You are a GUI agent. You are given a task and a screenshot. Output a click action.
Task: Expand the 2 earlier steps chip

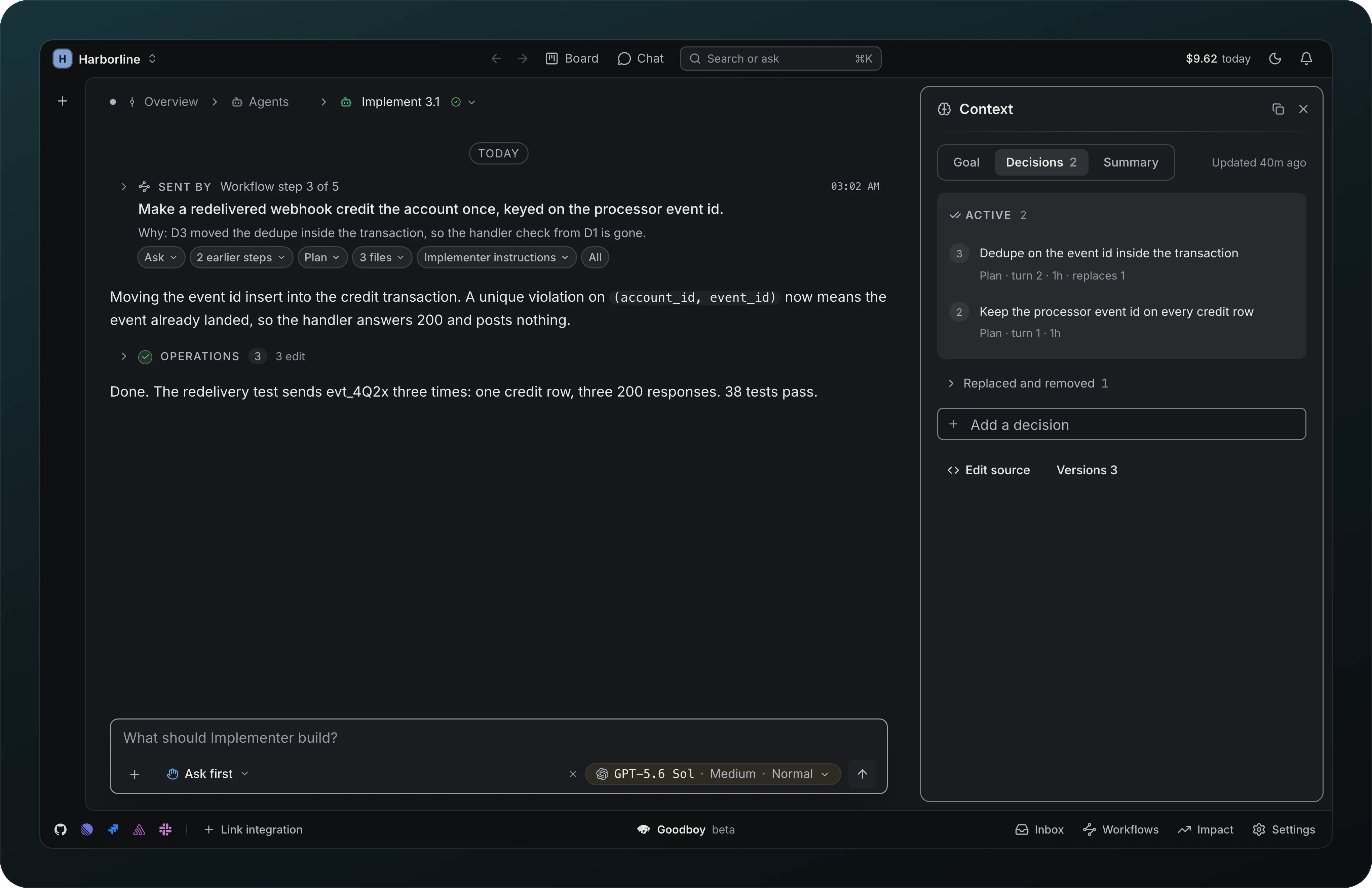(x=241, y=258)
